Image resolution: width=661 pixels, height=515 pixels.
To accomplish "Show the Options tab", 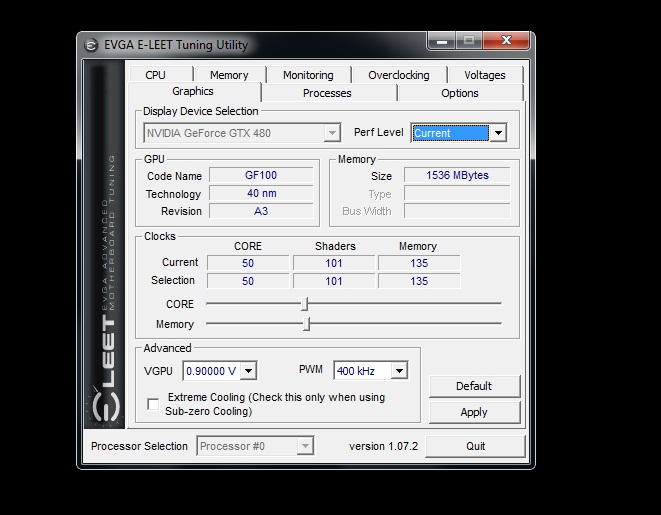I will (460, 93).
